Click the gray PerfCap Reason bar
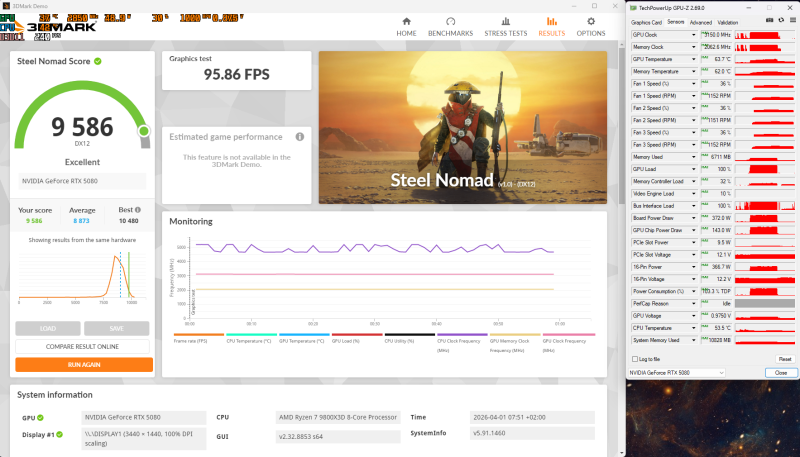The height and width of the screenshot is (457, 800). (x=764, y=303)
